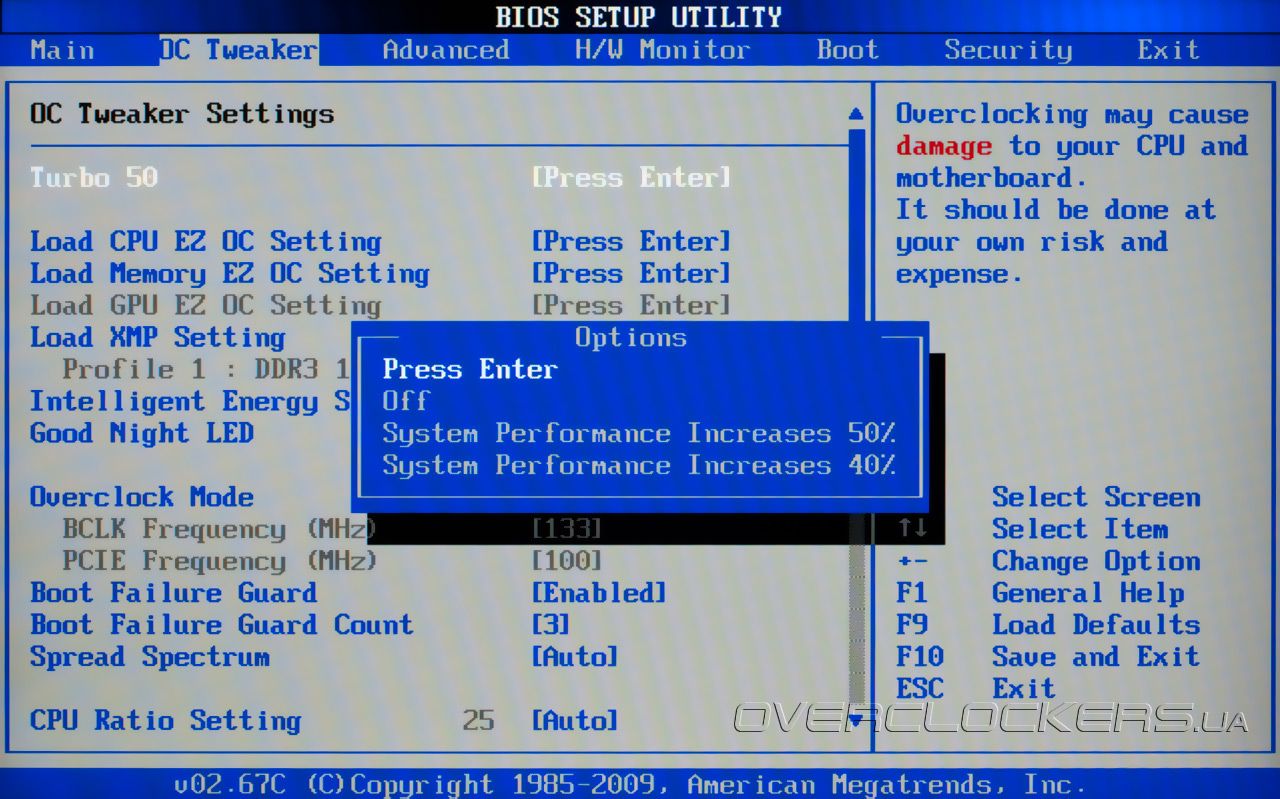This screenshot has height=799, width=1280.
Task: Click the F1 General Help entry
Action: click(x=1040, y=593)
